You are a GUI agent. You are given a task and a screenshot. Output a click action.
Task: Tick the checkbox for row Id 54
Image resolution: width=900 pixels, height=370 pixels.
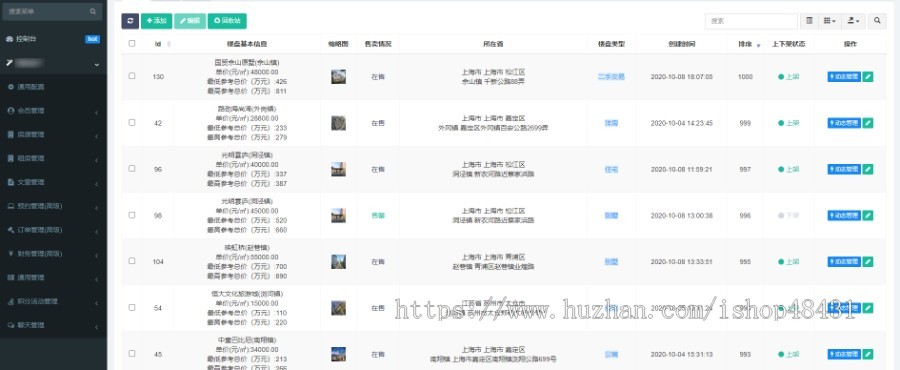coord(132,307)
